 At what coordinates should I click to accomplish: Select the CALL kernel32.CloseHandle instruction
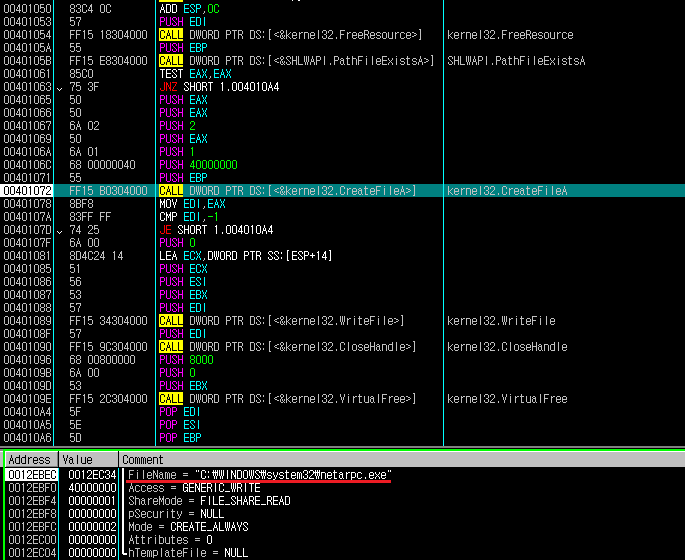pyautogui.click(x=287, y=347)
